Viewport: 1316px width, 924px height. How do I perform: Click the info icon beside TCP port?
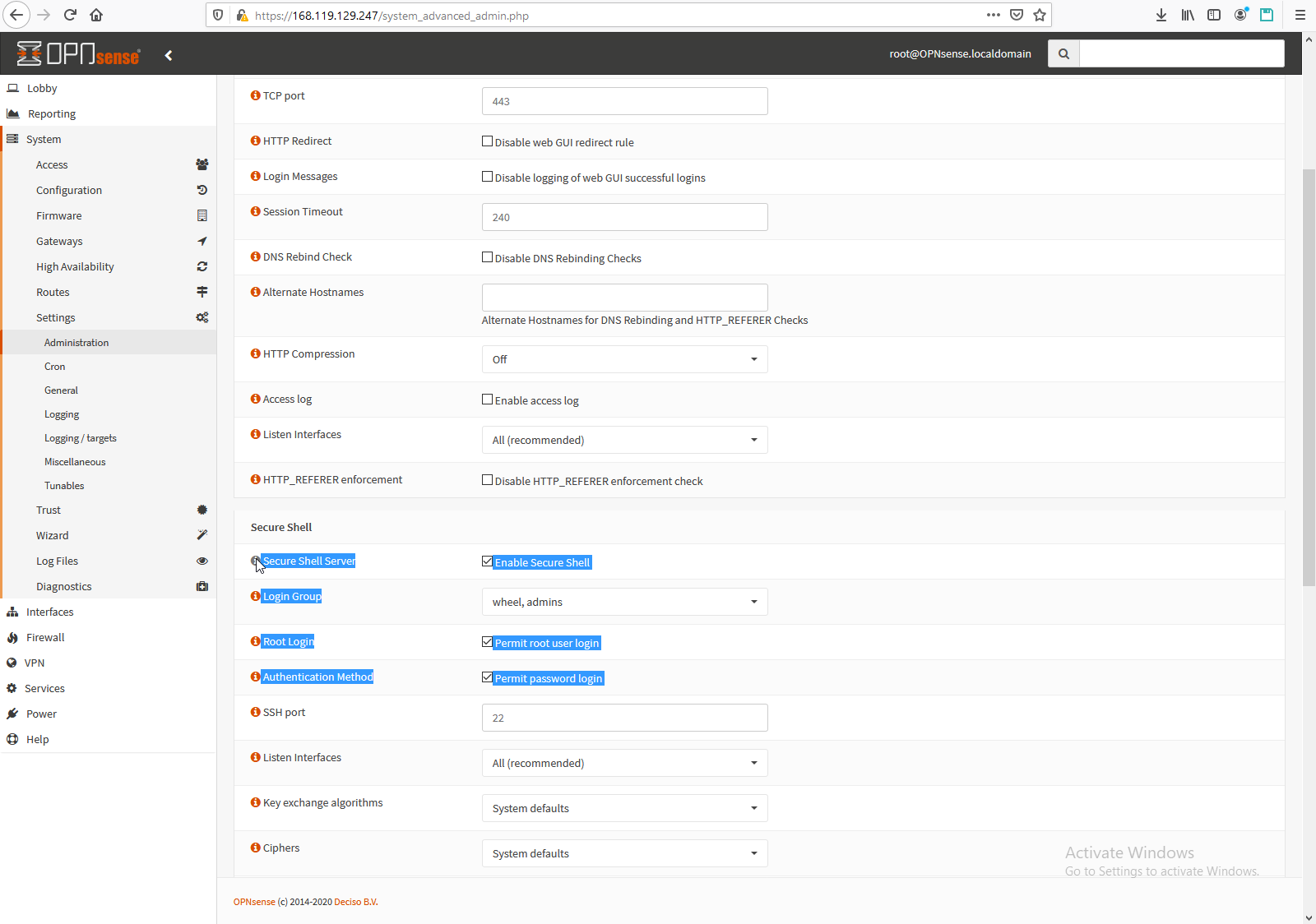(x=255, y=95)
